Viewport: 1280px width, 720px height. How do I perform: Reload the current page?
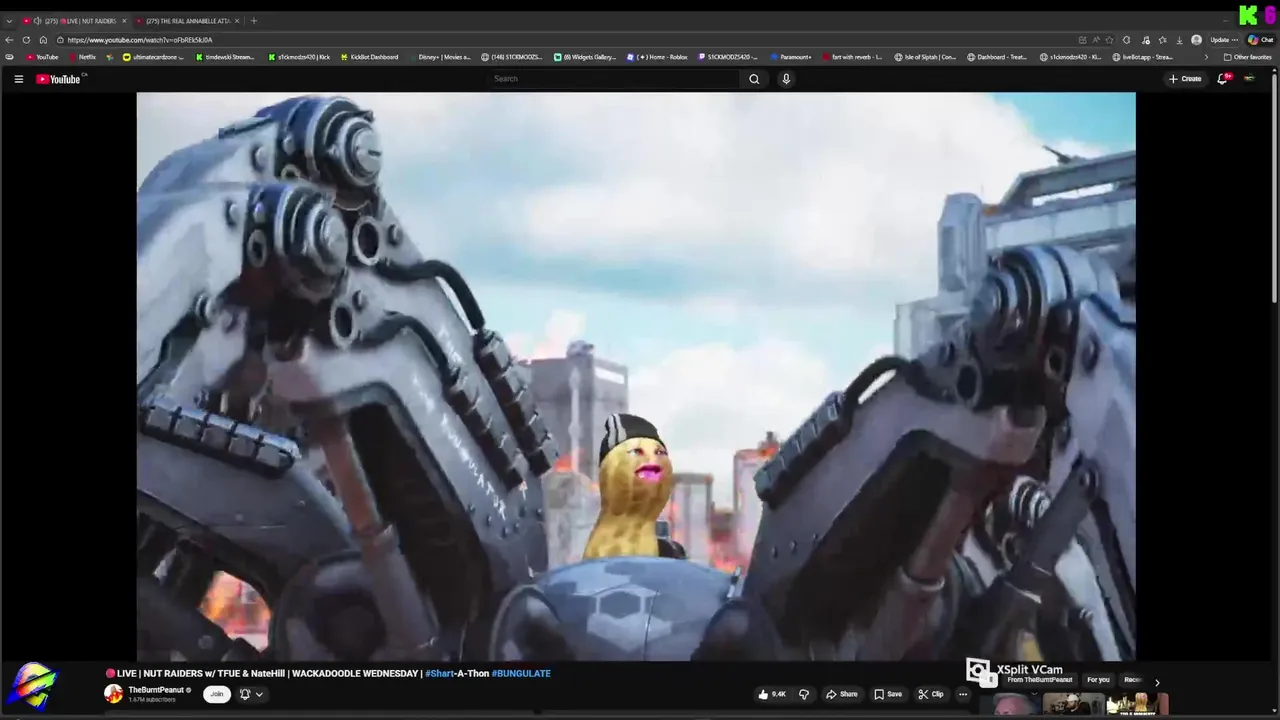coord(26,40)
